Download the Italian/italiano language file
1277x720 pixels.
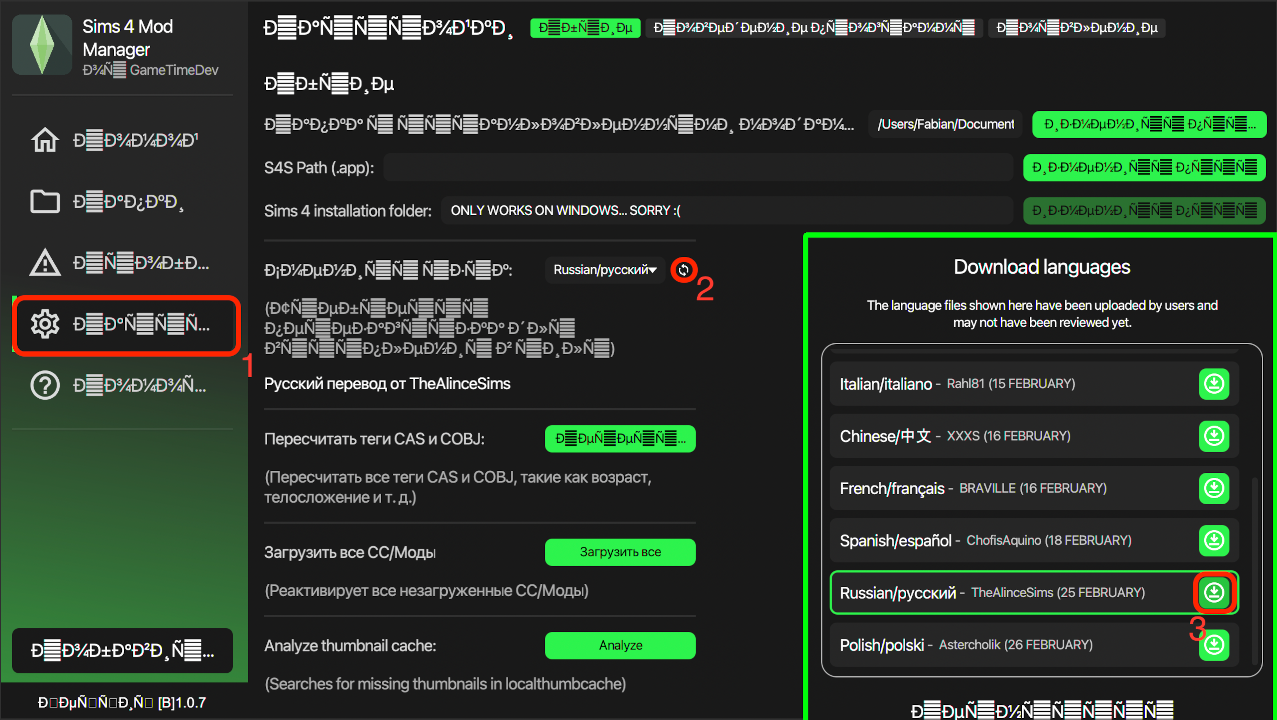click(x=1213, y=383)
